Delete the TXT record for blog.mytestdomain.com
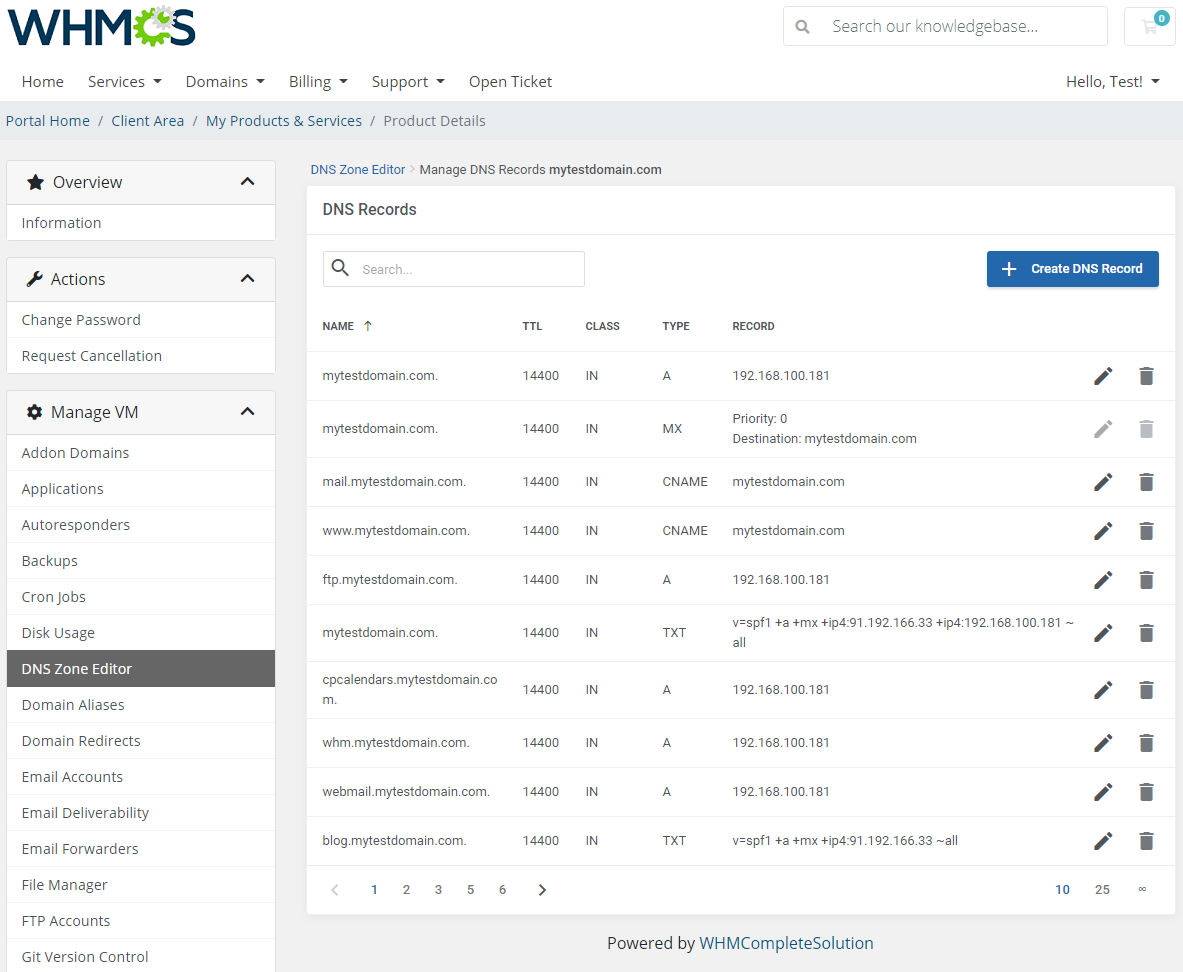Image resolution: width=1183 pixels, height=972 pixels. [1146, 841]
